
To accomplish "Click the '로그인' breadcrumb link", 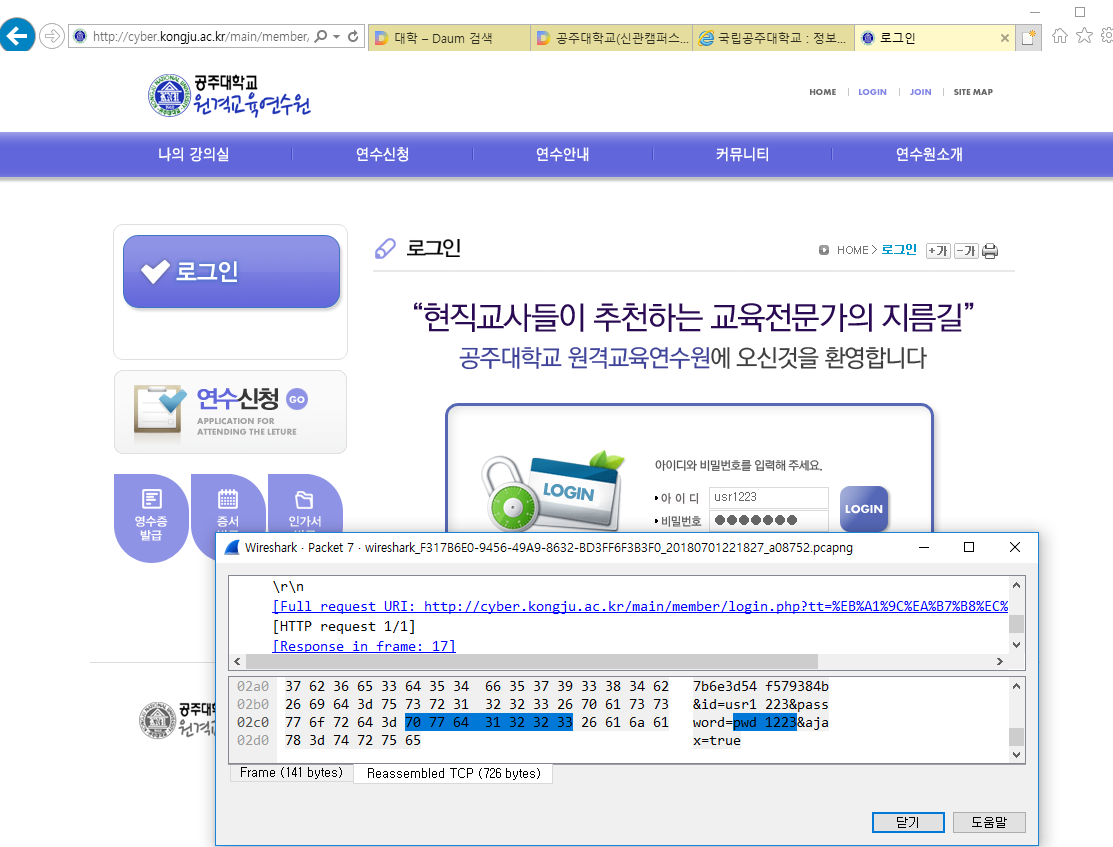I will tap(899, 250).
